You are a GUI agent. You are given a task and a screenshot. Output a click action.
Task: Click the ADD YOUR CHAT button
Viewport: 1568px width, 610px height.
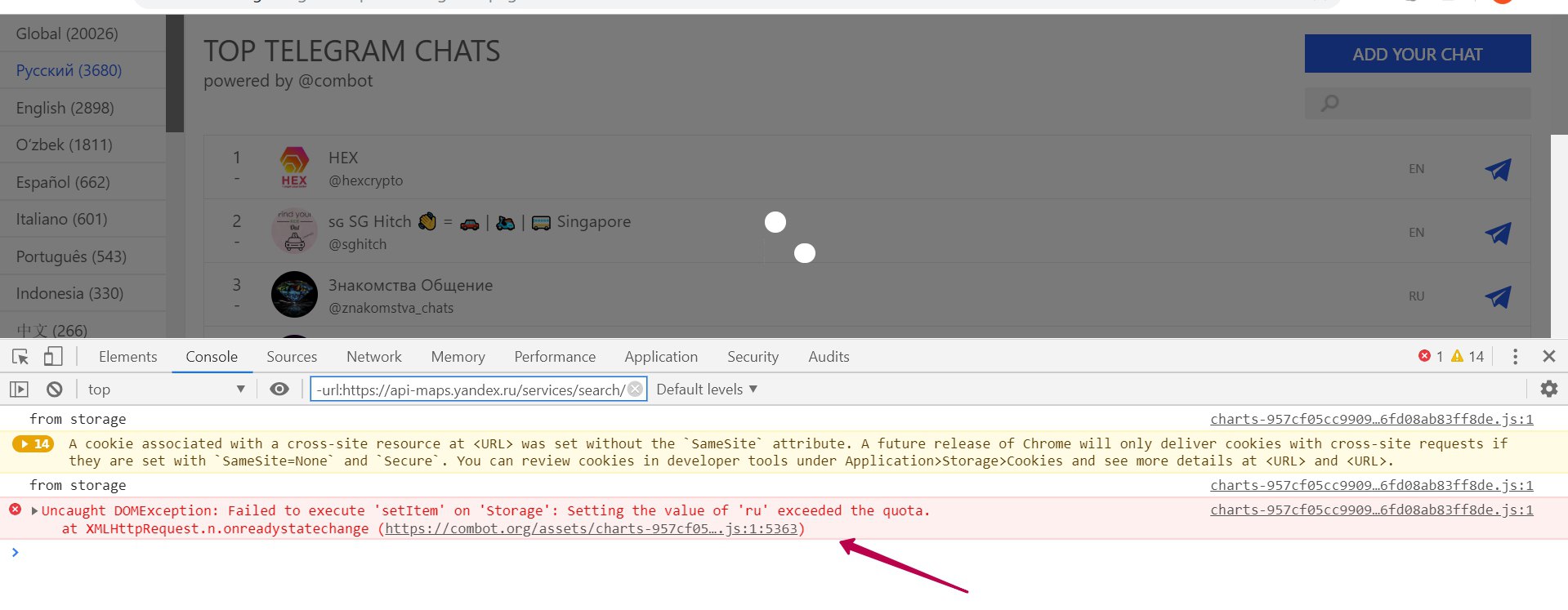(x=1418, y=54)
